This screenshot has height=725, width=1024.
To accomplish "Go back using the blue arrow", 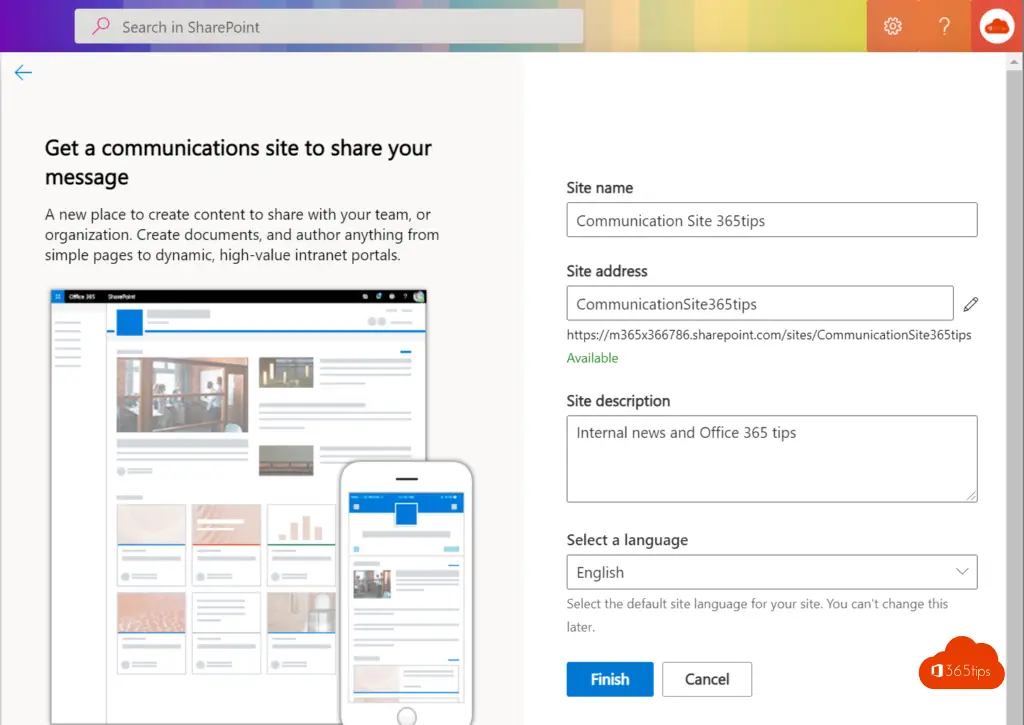I will click(x=23, y=72).
